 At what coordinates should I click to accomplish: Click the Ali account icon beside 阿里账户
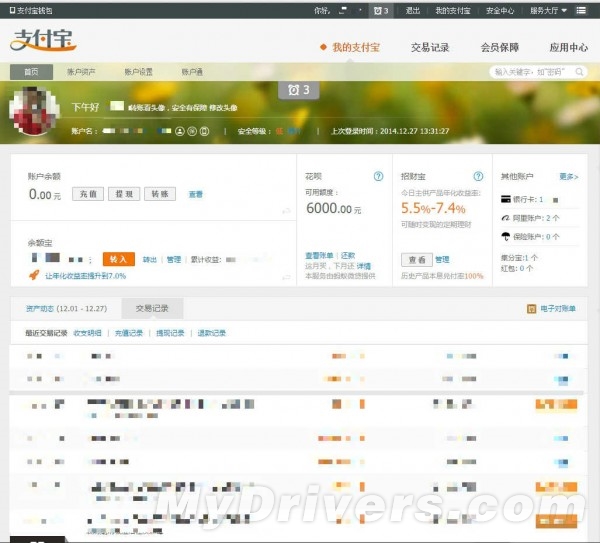505,218
